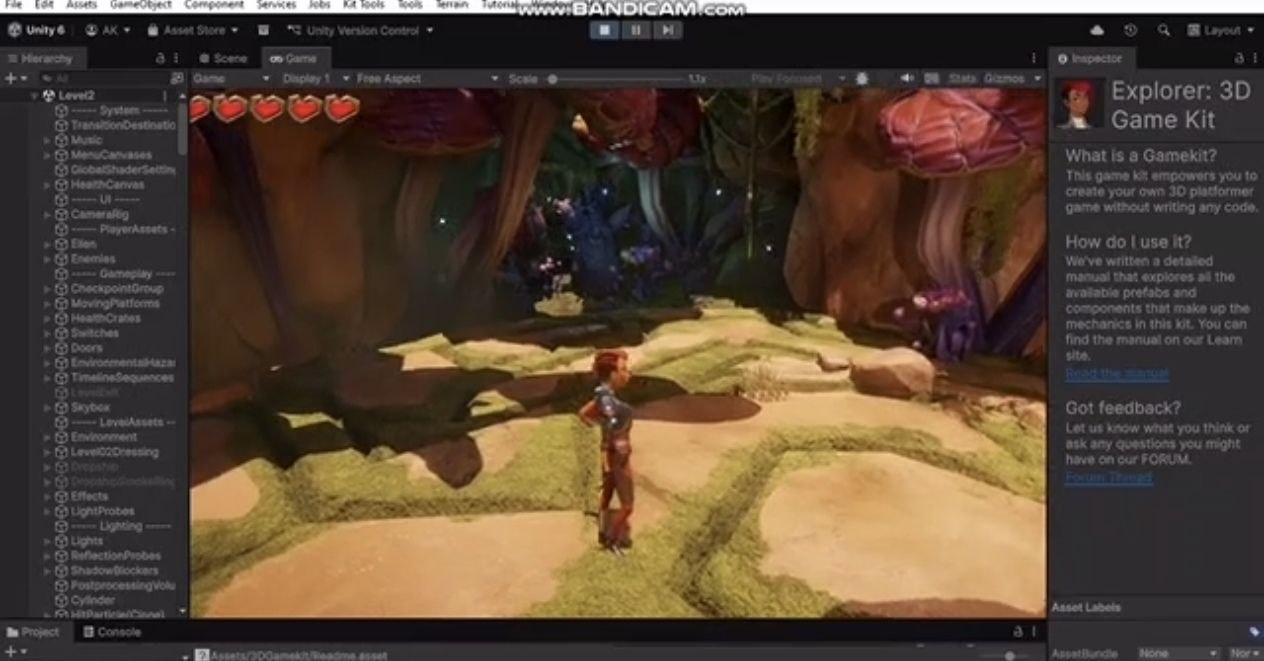Click the Read the manual link
1264x661 pixels.
click(1116, 373)
